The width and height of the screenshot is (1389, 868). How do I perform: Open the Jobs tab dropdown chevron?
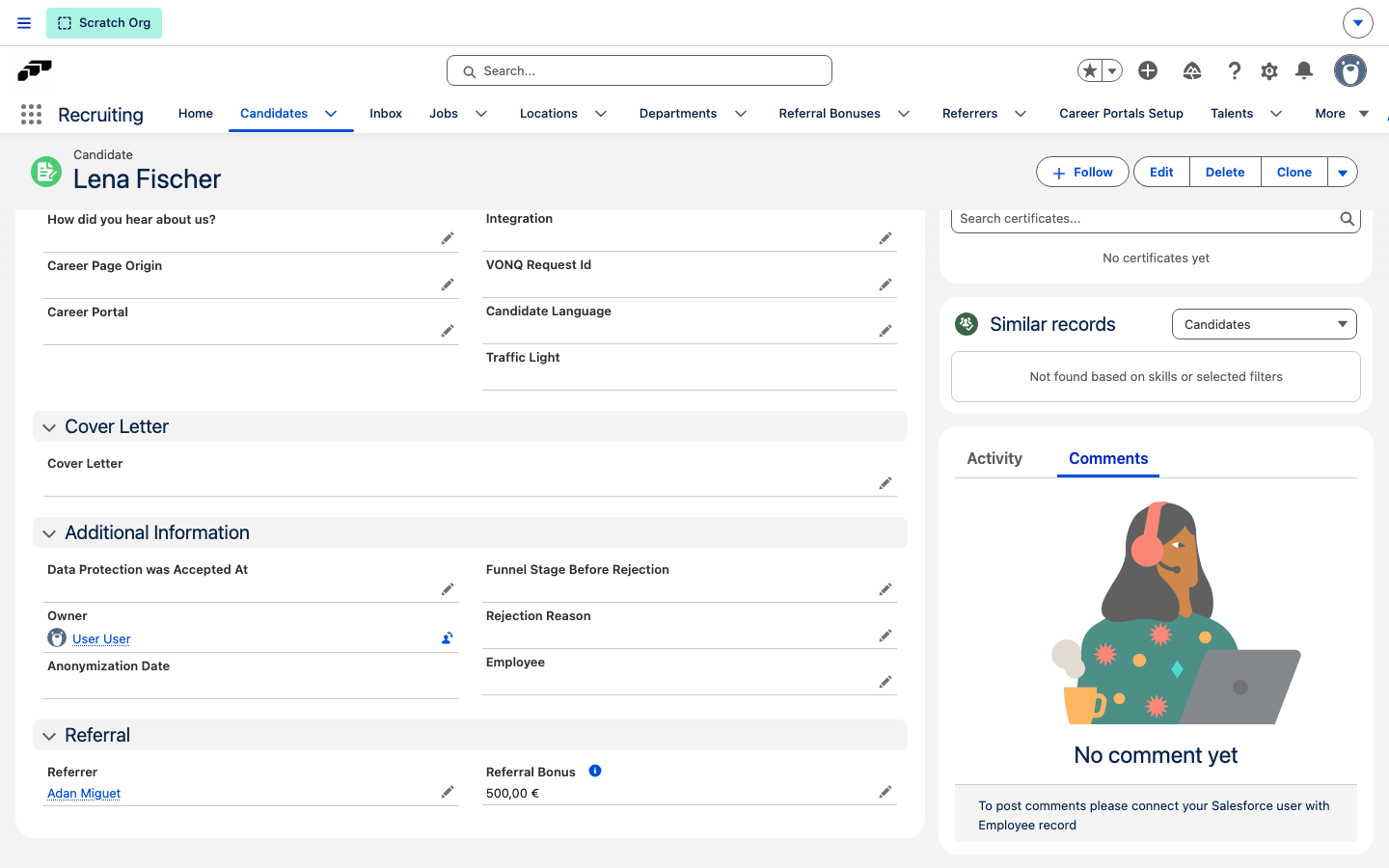tap(481, 114)
